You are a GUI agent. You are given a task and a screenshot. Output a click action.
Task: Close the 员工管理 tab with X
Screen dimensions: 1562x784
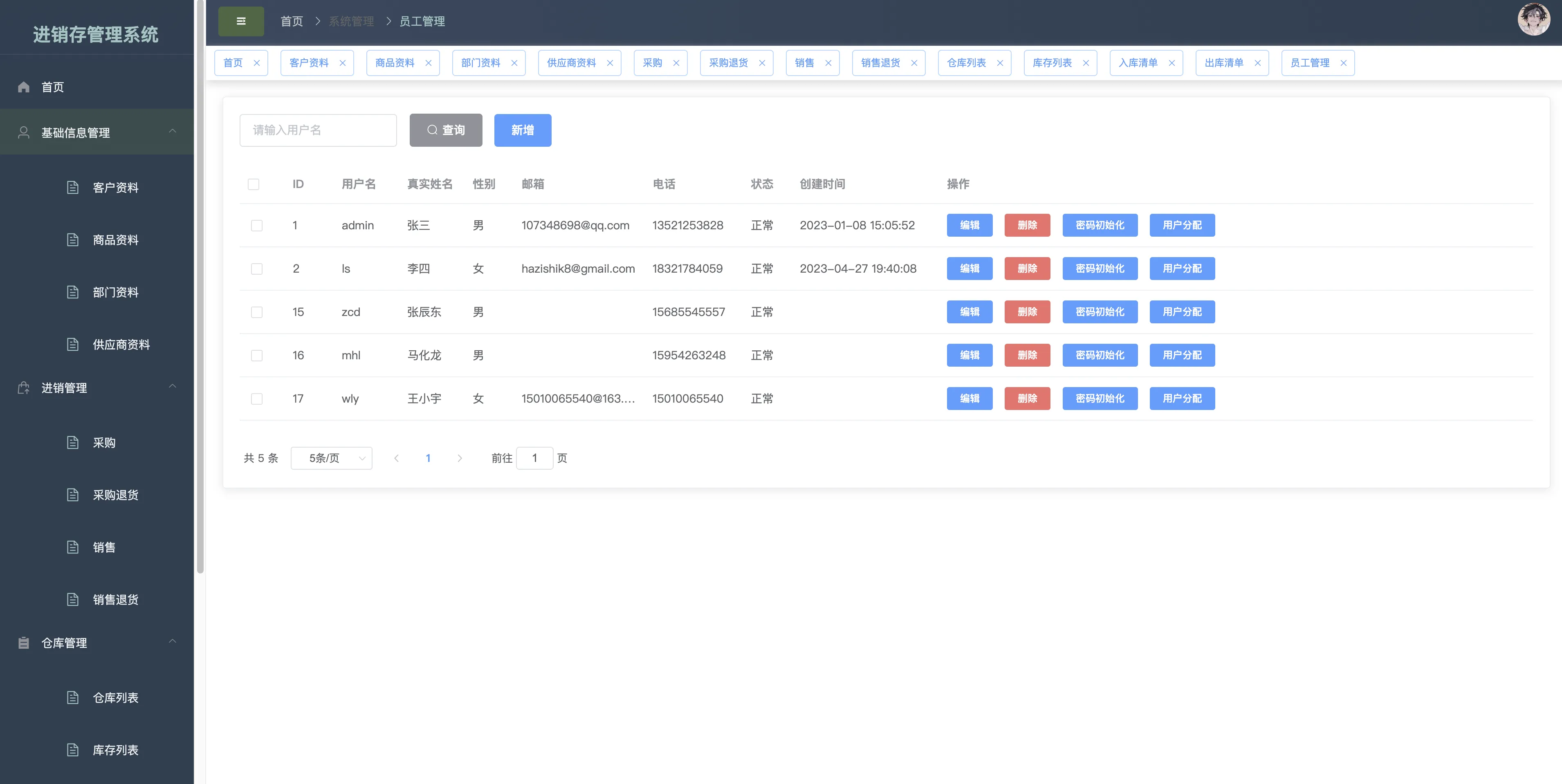(x=1344, y=63)
